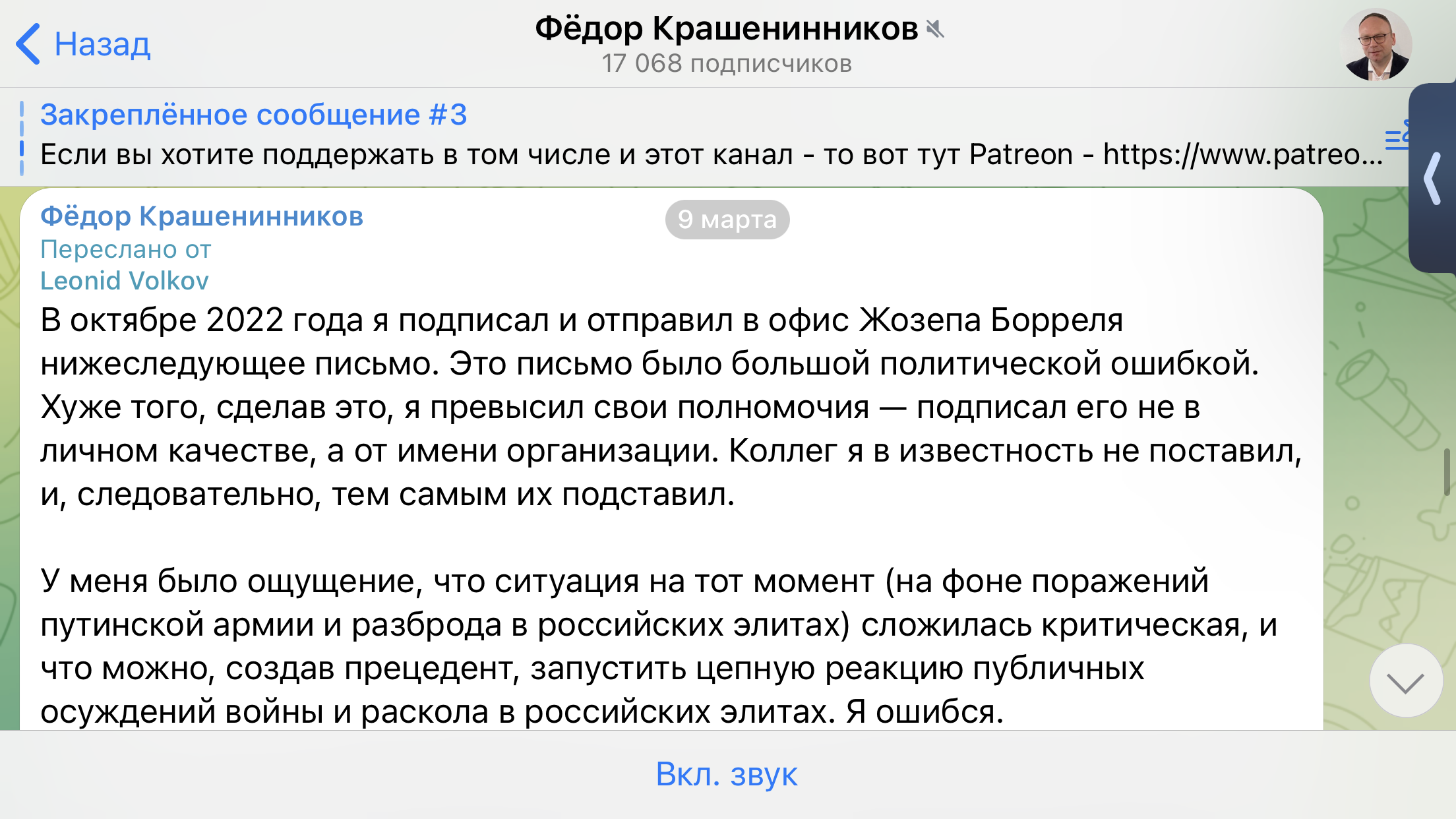Jump to latest messages with the round down-chevron button
This screenshot has height=819, width=1456.
(1405, 681)
